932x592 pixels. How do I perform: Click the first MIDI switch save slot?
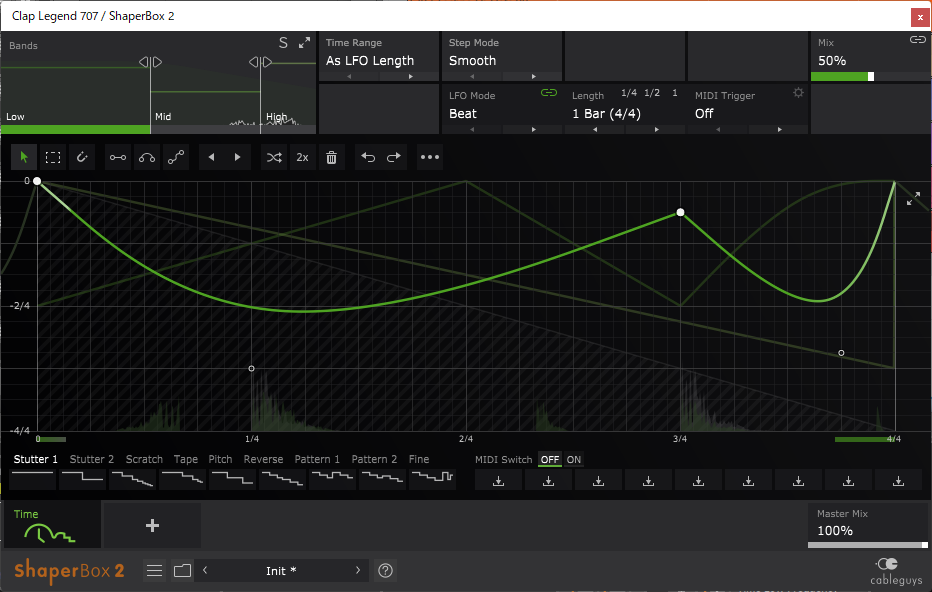[499, 481]
